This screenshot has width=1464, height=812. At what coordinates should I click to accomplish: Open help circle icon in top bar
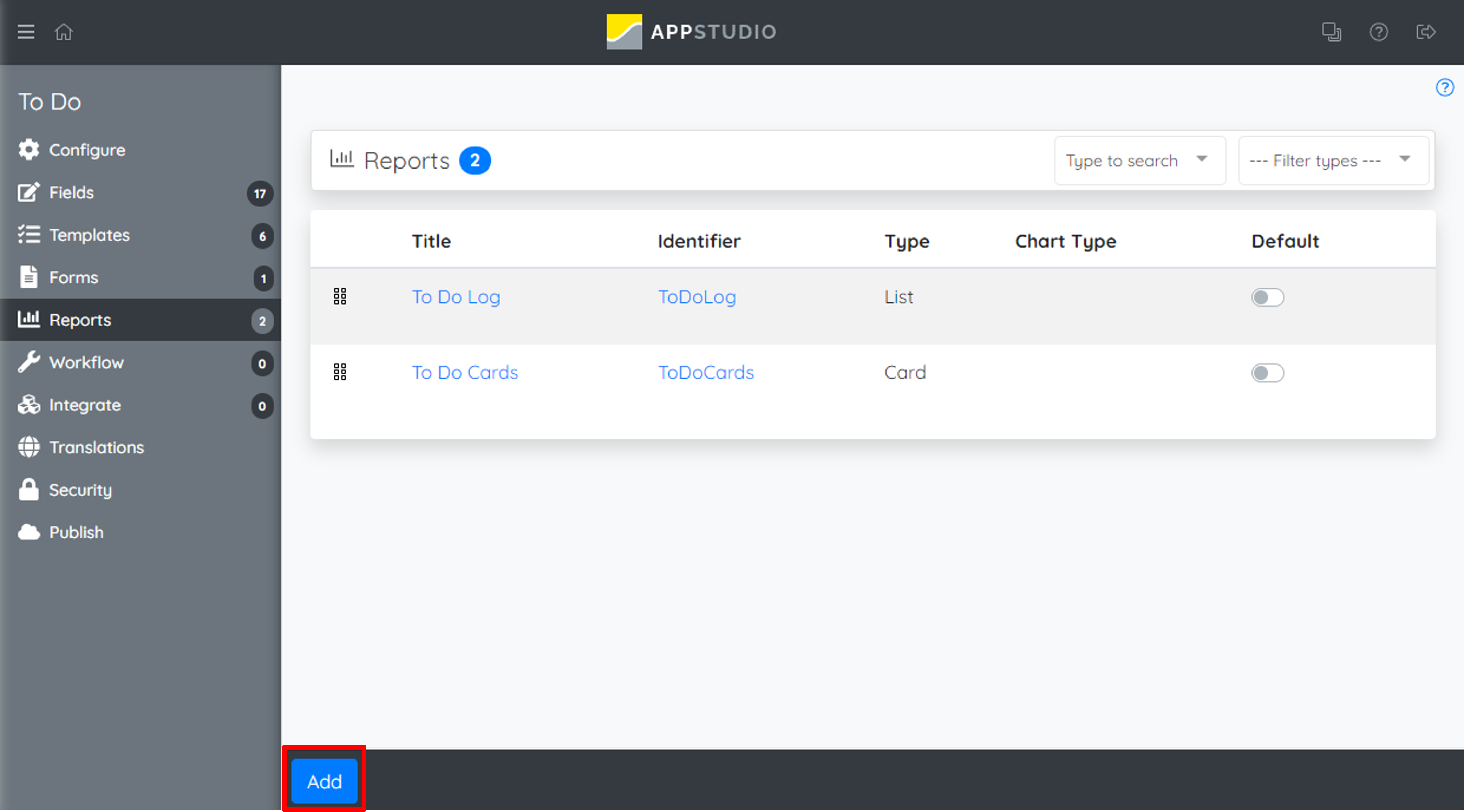click(1379, 32)
